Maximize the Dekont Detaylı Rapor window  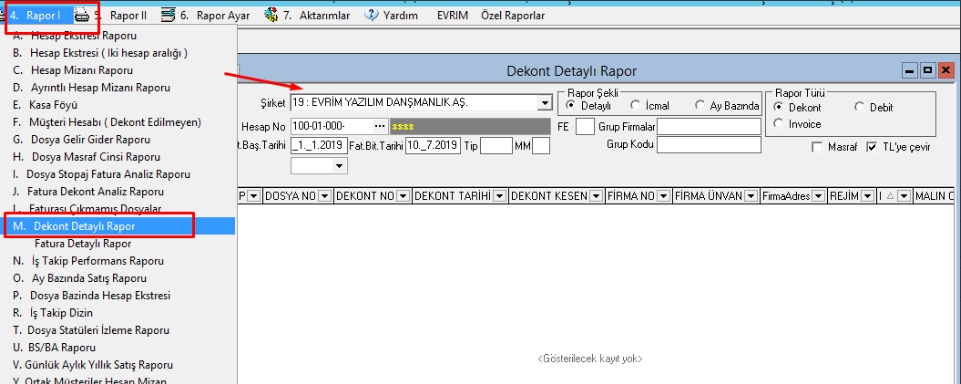928,70
